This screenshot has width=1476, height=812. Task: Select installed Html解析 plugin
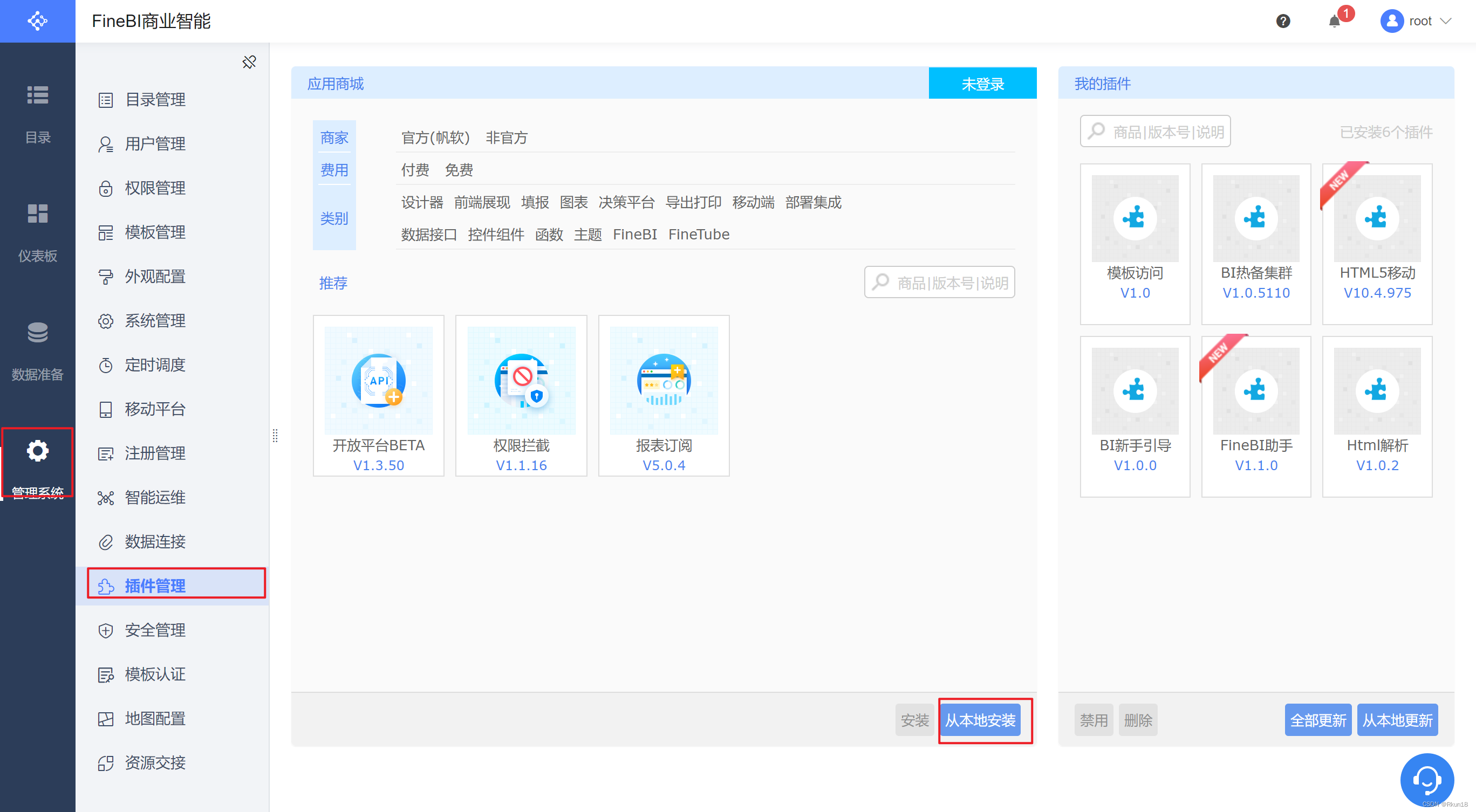[x=1377, y=416]
